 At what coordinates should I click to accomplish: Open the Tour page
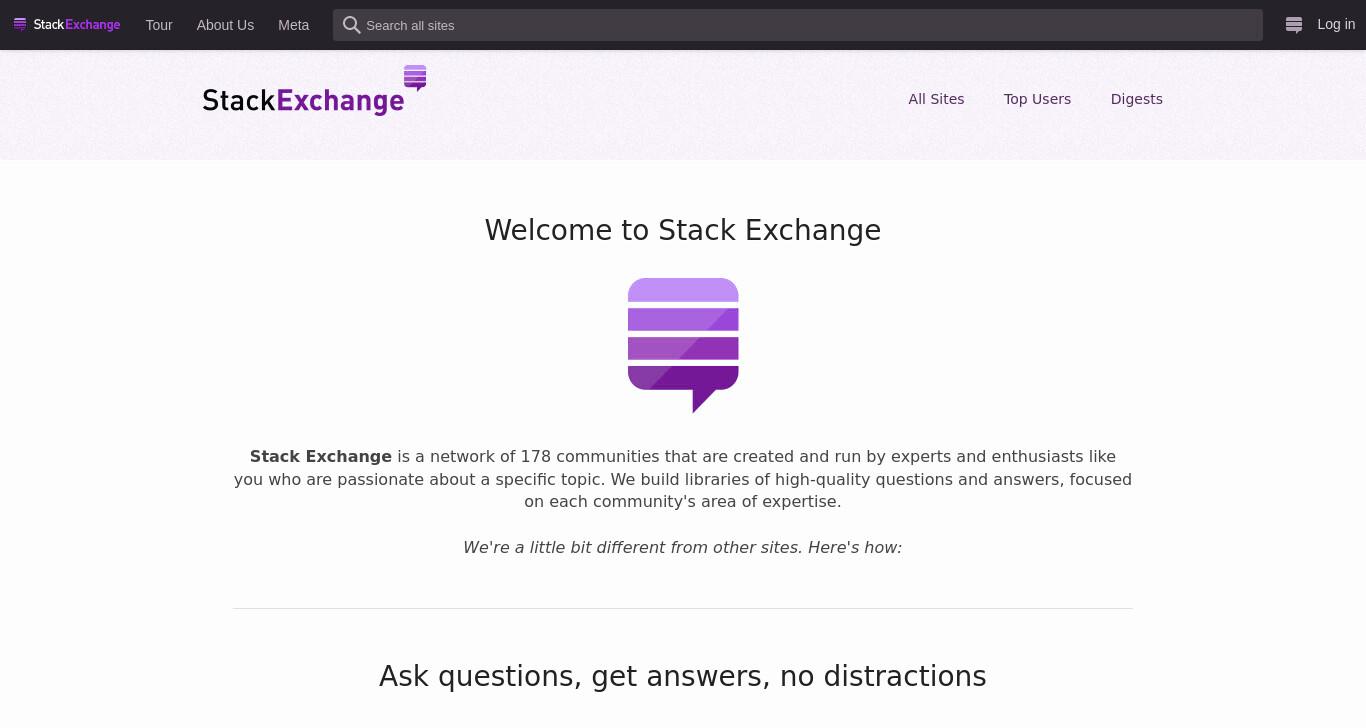(159, 25)
